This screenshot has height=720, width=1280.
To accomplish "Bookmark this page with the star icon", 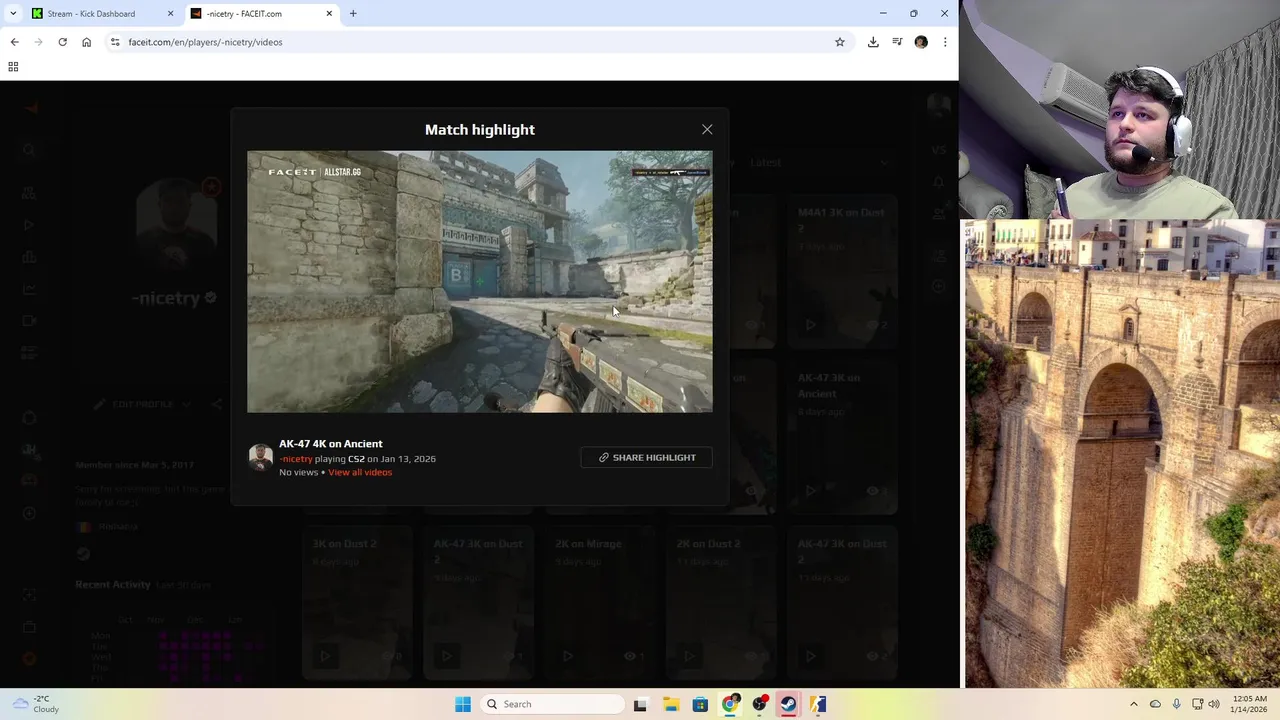I will [840, 42].
